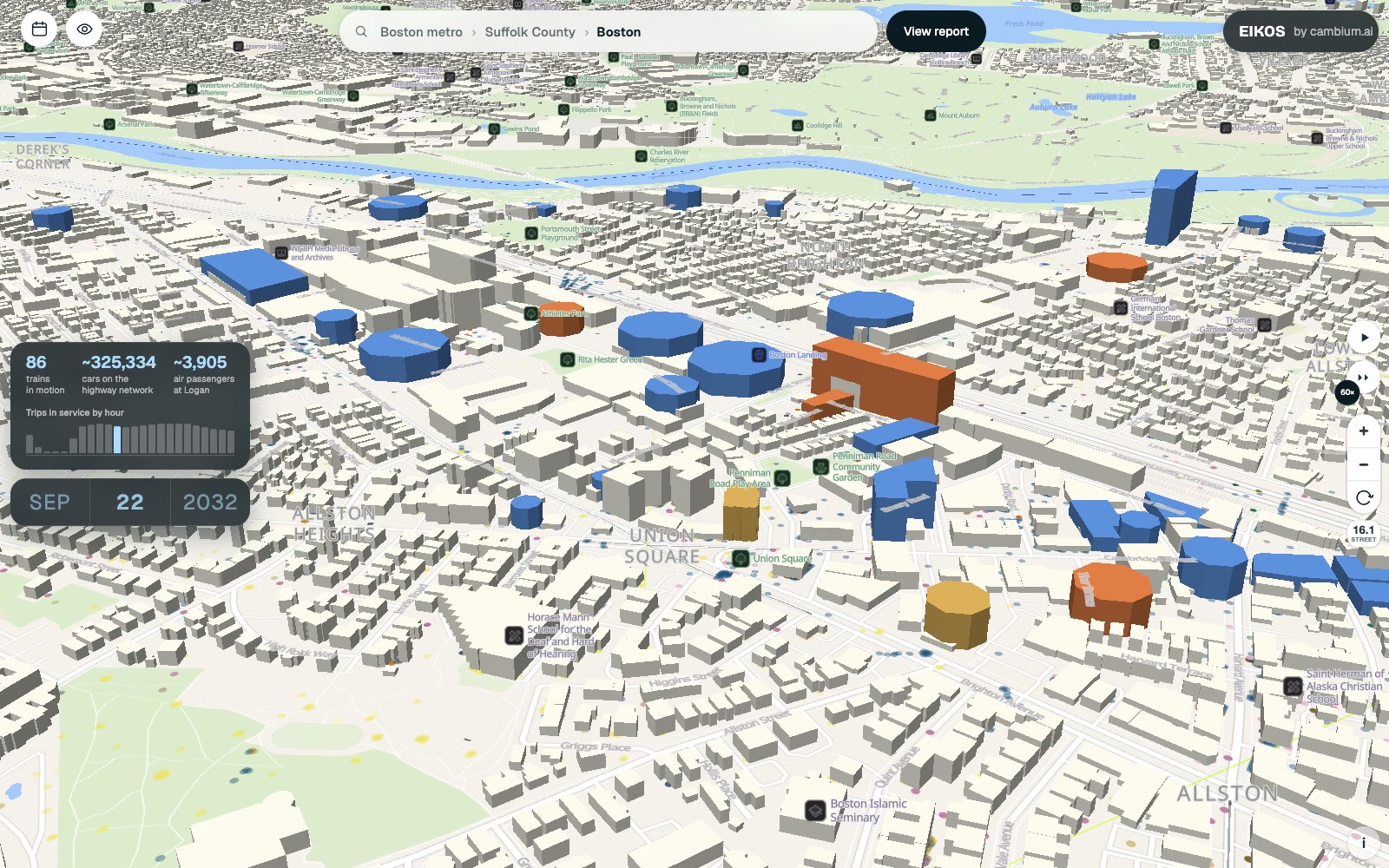Zoom out with the minus button

click(x=1364, y=464)
